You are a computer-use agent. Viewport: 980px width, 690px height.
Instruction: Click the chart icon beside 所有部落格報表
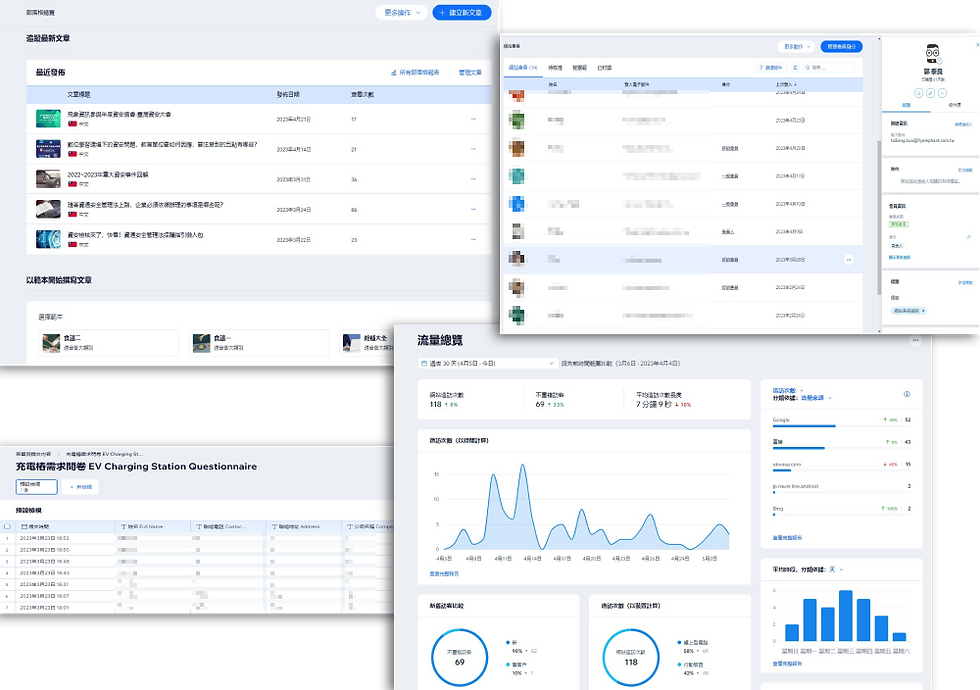[394, 72]
